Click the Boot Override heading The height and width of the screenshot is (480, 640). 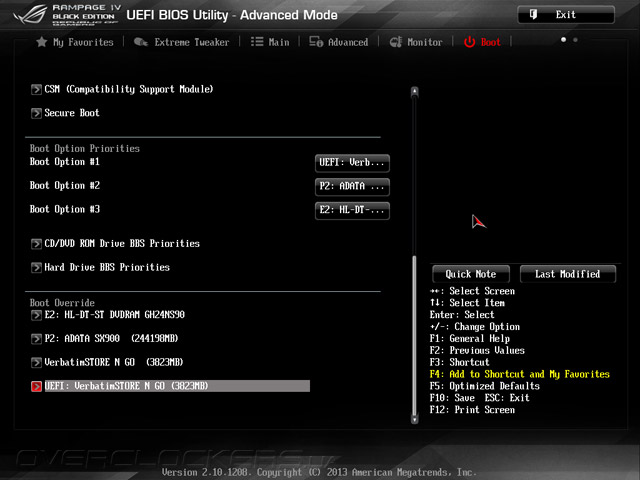[62, 303]
